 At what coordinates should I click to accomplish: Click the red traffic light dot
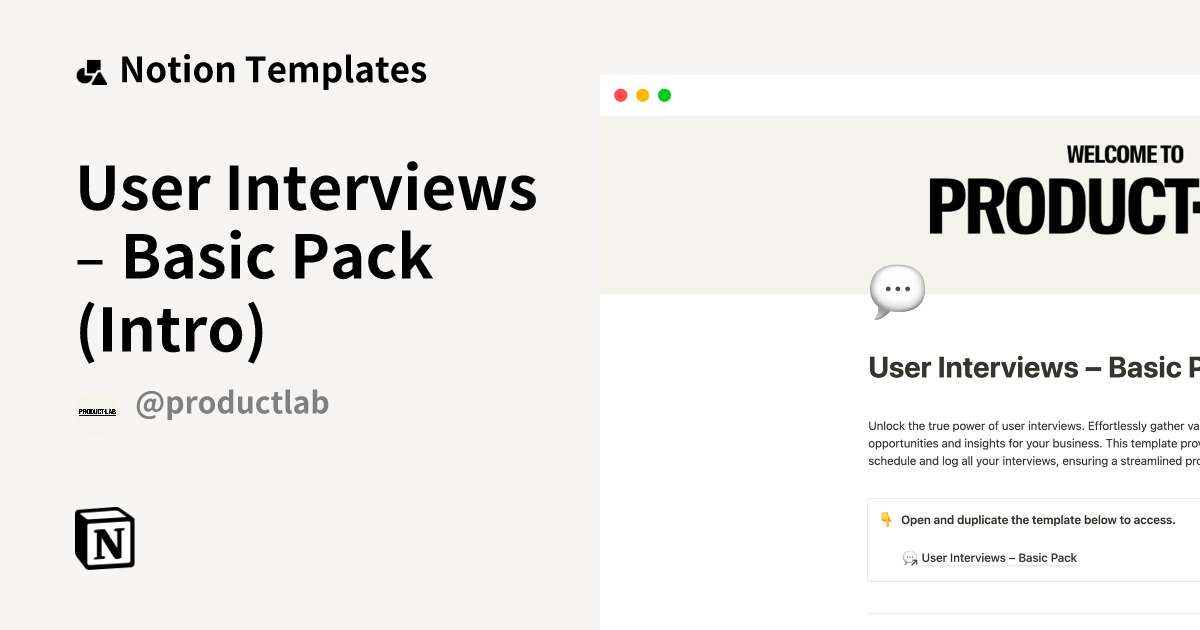click(x=621, y=94)
